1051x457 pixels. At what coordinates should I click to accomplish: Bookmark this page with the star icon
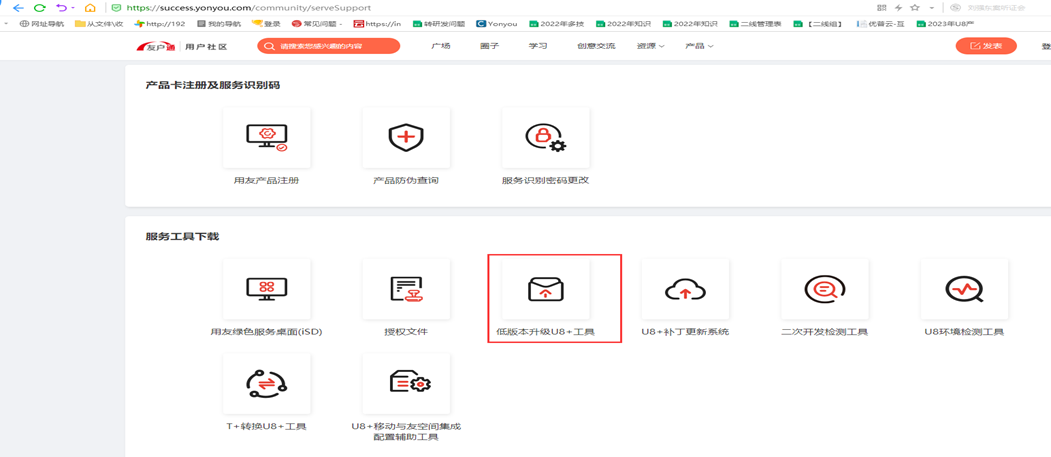pos(914,8)
